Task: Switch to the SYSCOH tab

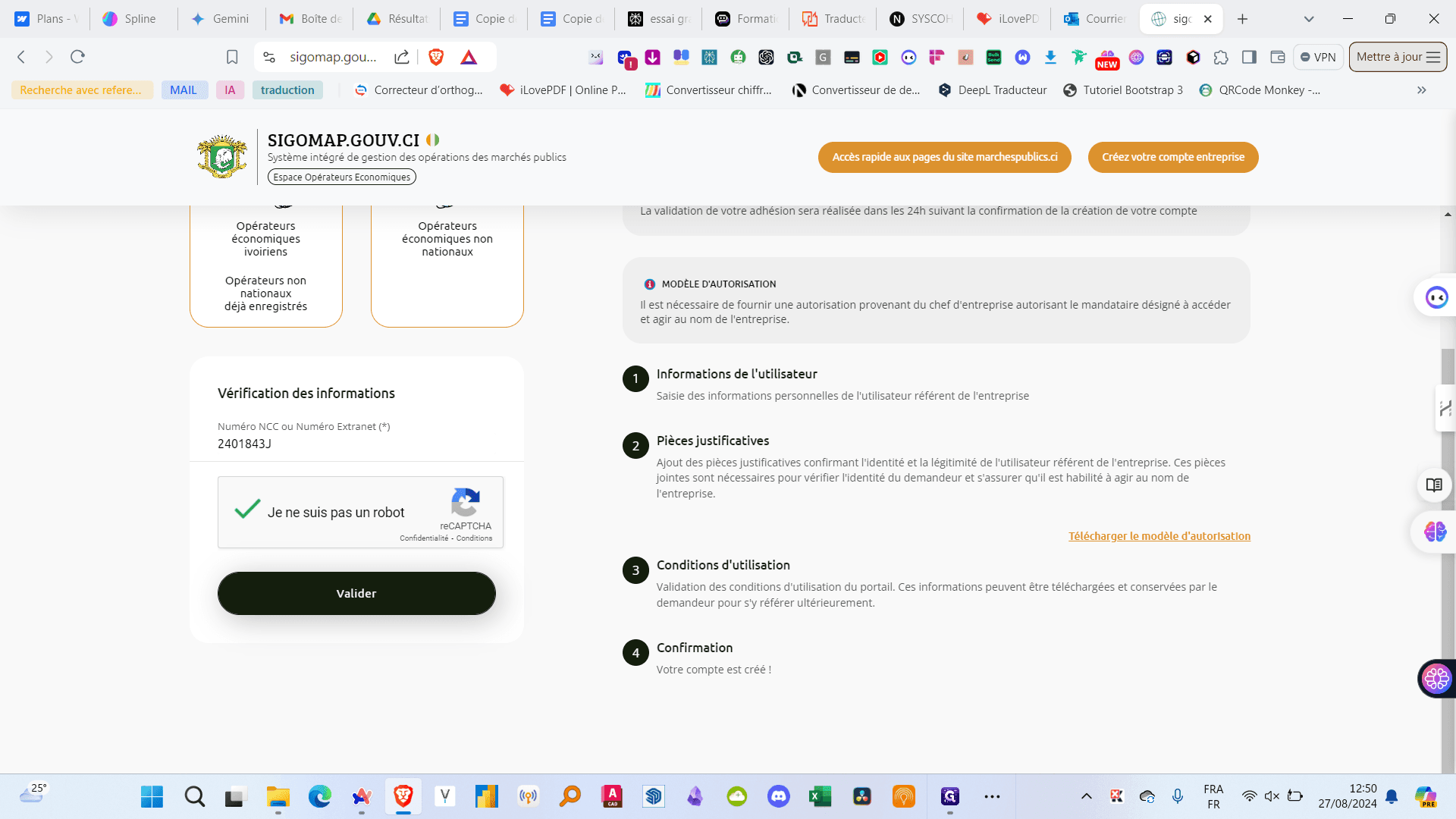Action: tap(920, 19)
